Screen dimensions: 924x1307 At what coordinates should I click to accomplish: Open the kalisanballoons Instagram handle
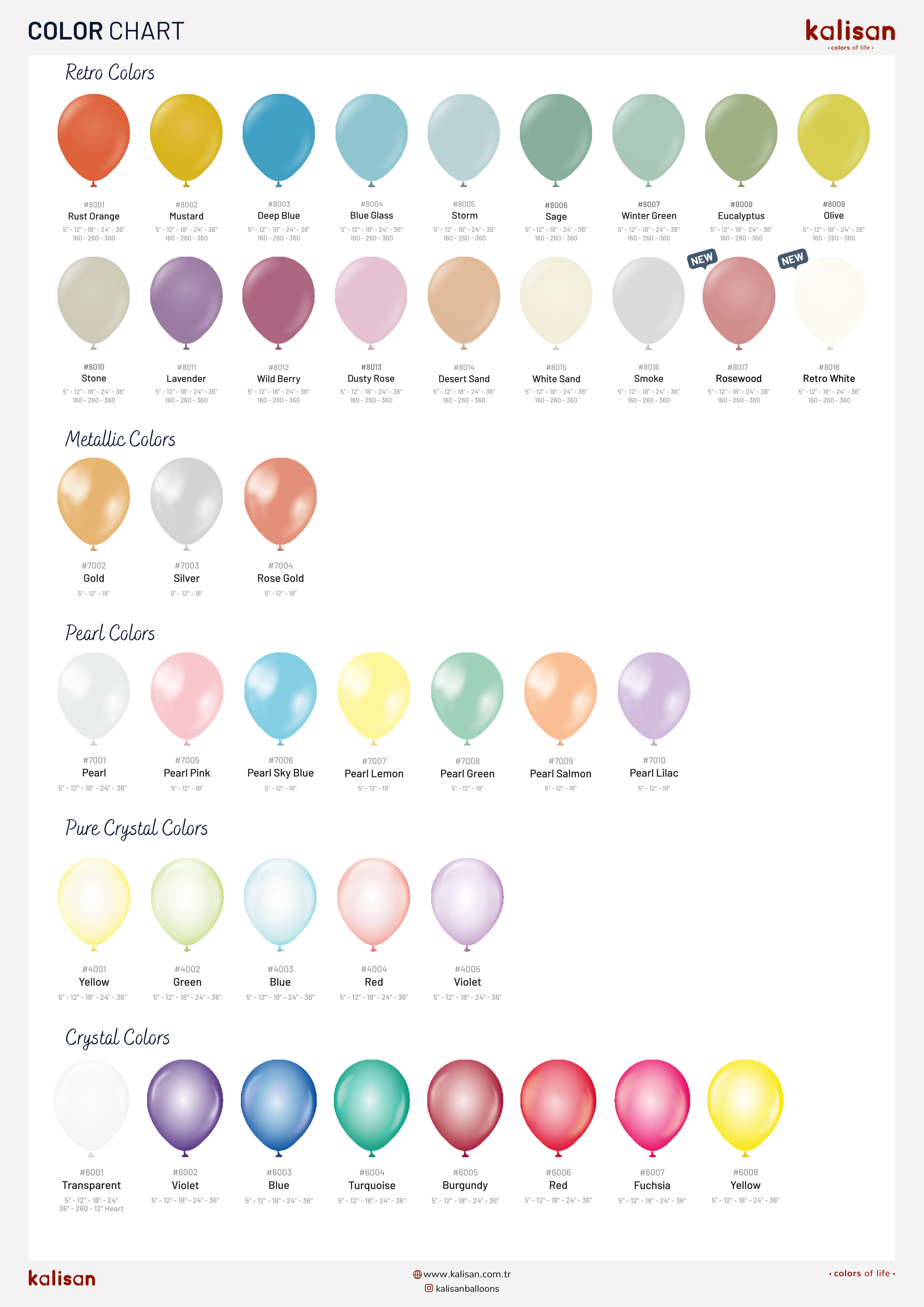(468, 1288)
